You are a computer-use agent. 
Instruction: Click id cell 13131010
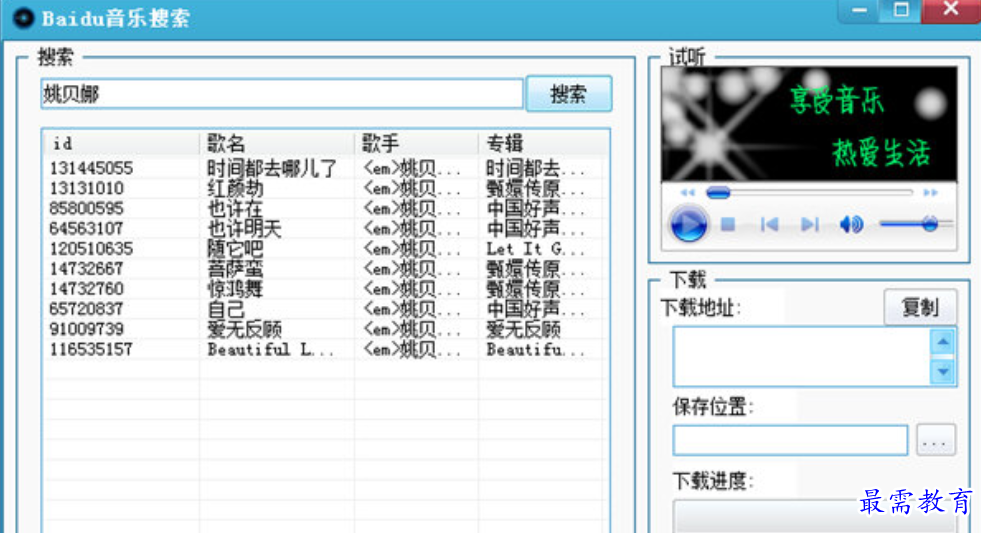[x=86, y=188]
